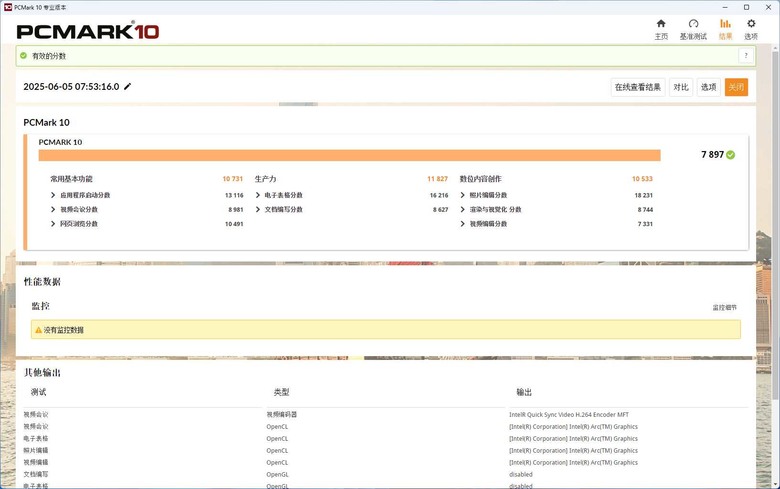Click Intel Quick Sync Video H.264 Encoder MFT
Image resolution: width=780 pixels, height=489 pixels.
(569, 414)
